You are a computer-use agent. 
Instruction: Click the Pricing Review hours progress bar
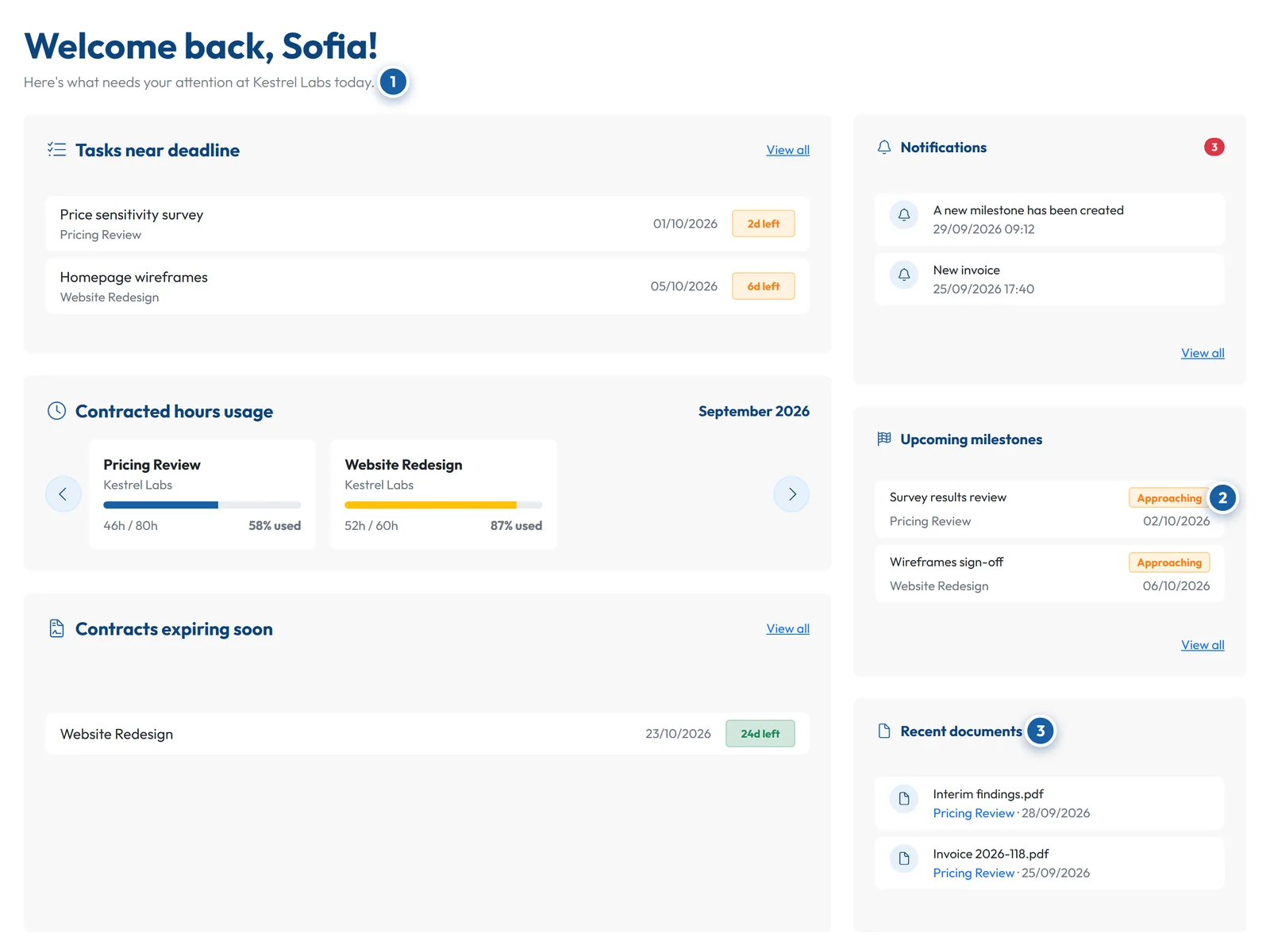point(202,505)
